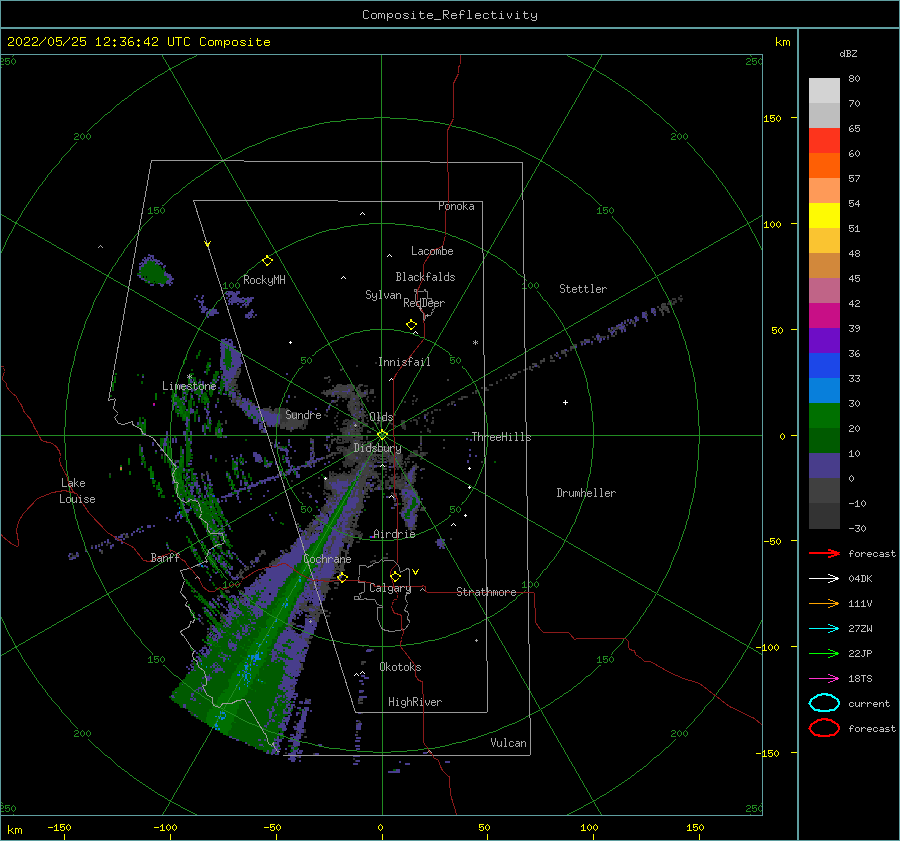Click the orange 111V arrow legend entry

pyautogui.click(x=824, y=603)
